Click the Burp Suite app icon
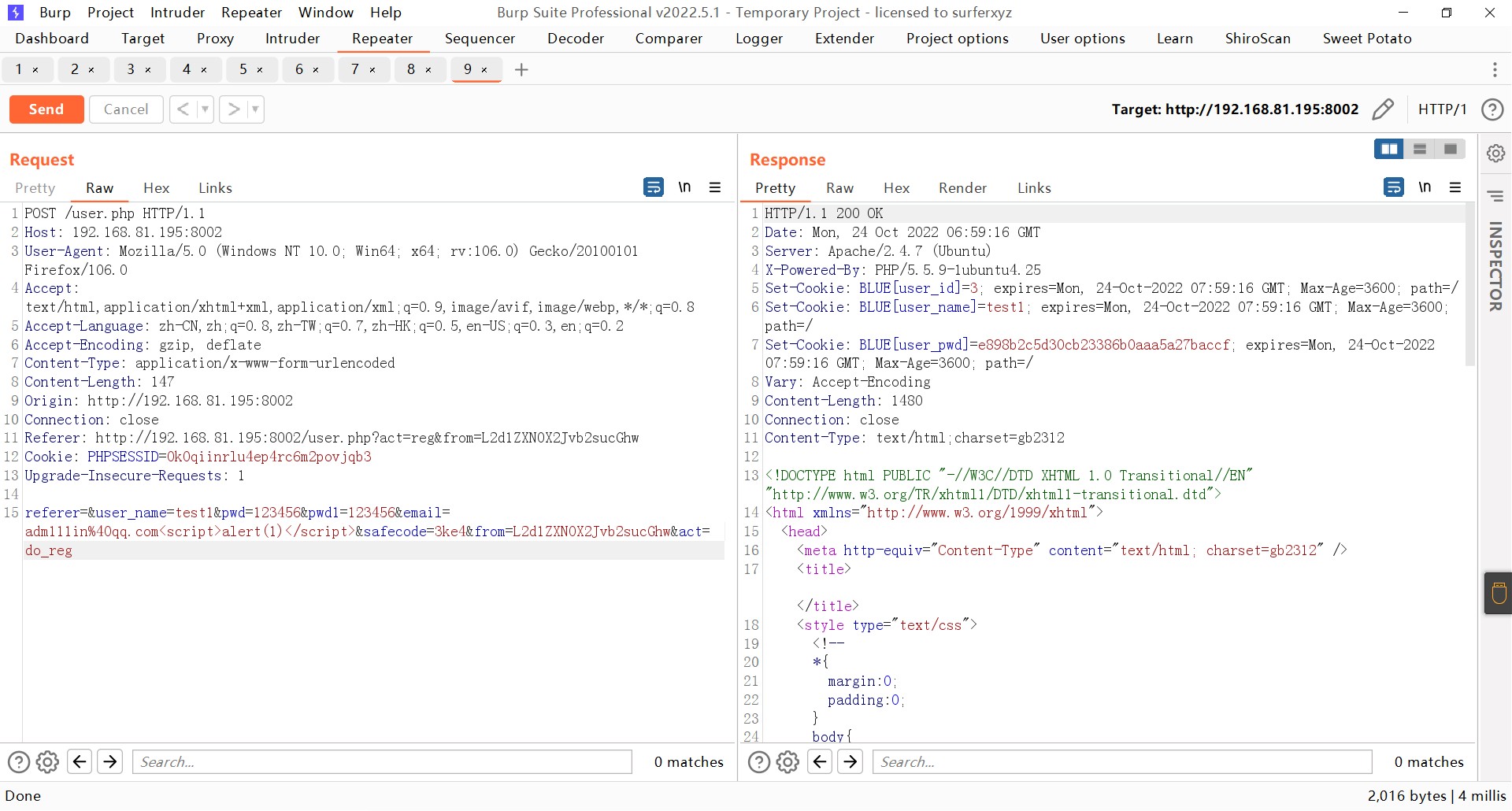This screenshot has width=1512, height=811. 15,13
